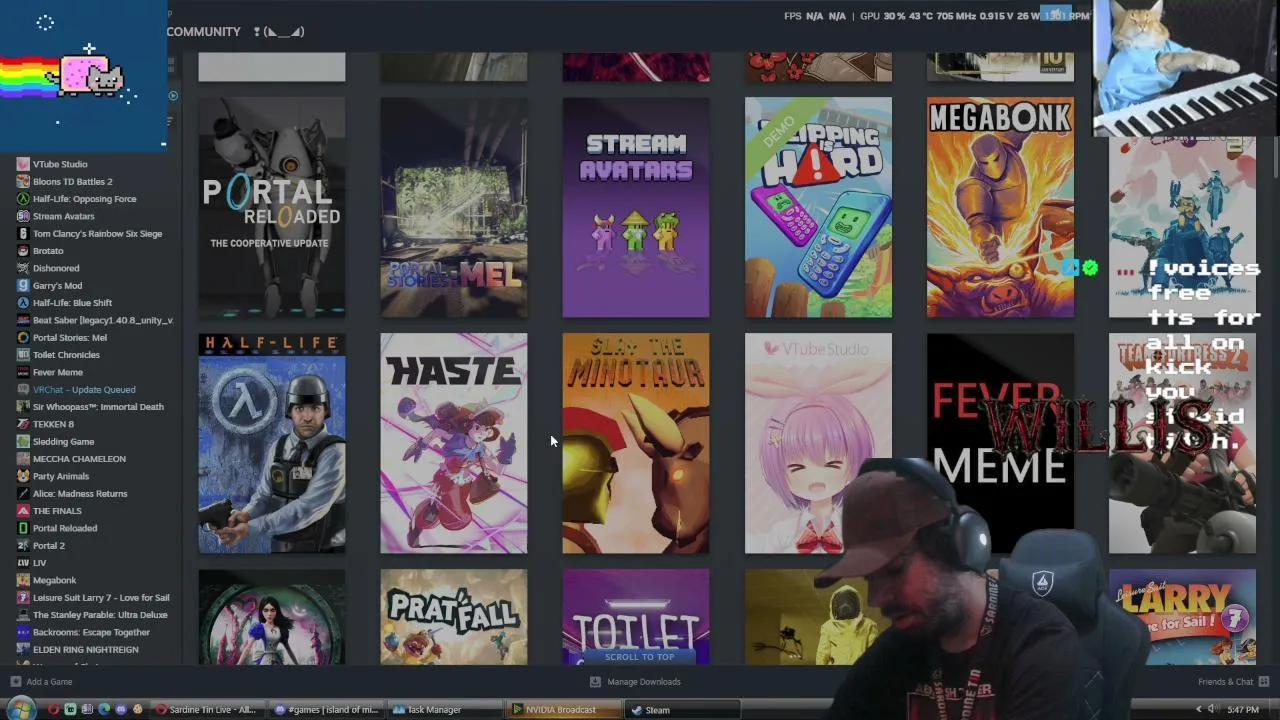Viewport: 1280px width, 720px height.
Task: Open the Portal Reloaded game cover
Action: [x=272, y=207]
